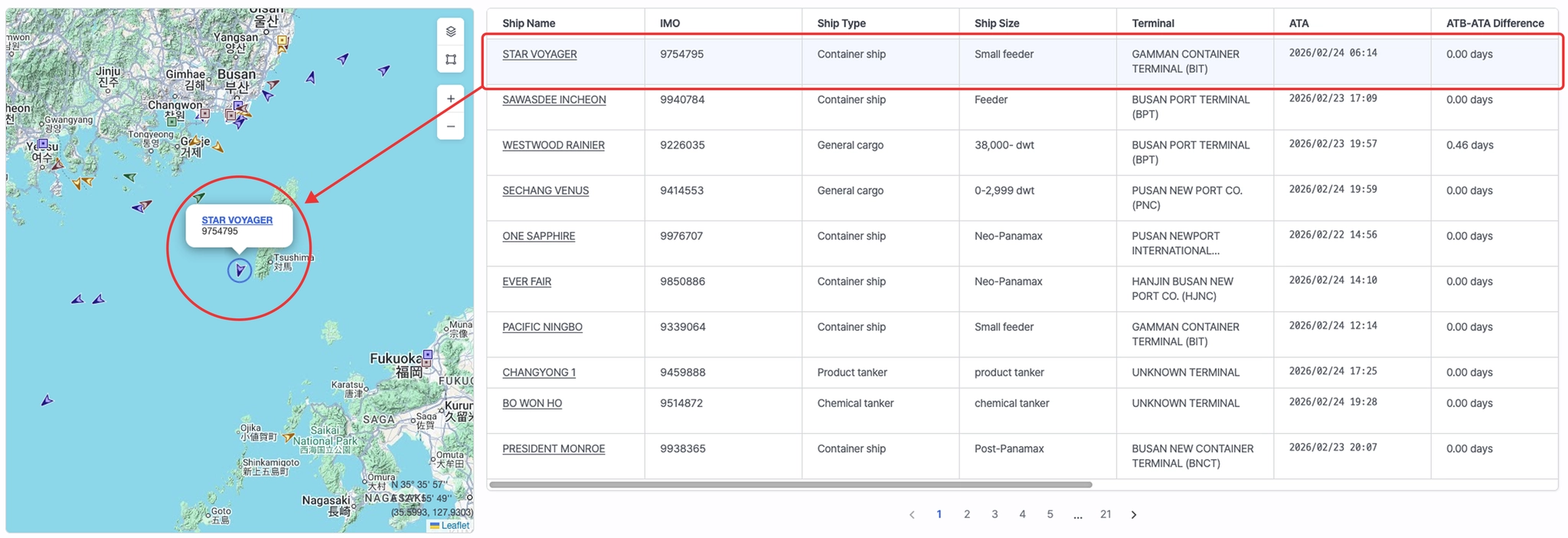Screen dimensions: 1568x538
Task: Go to page 4
Action: point(1022,514)
